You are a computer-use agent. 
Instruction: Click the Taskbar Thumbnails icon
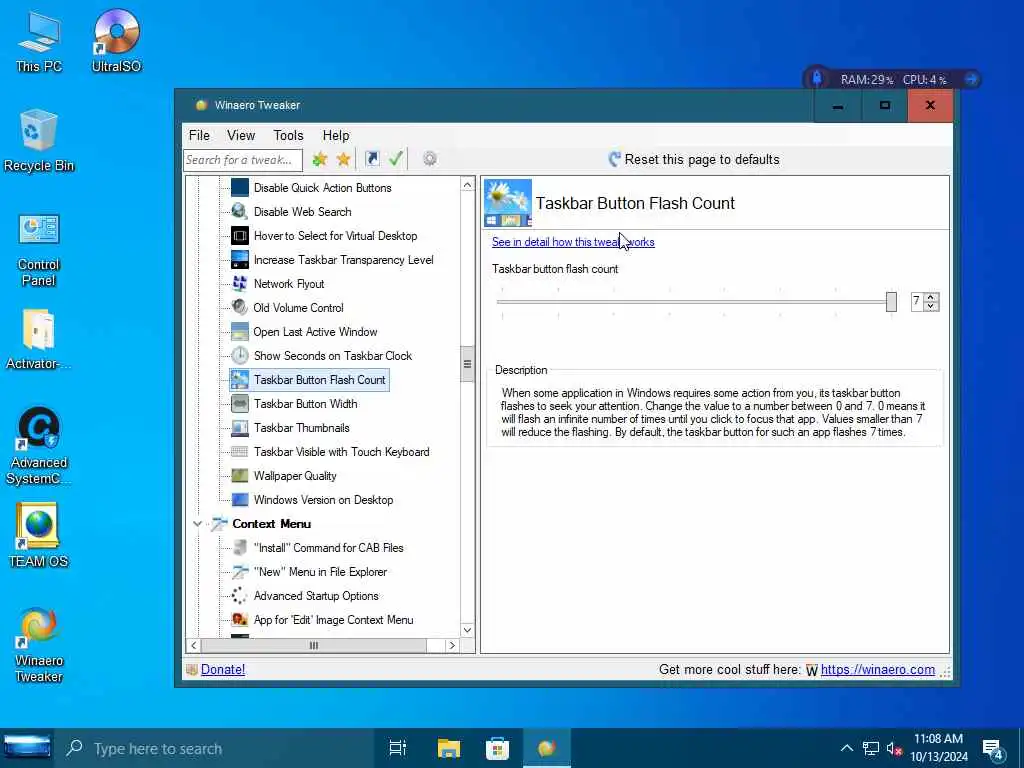coord(240,428)
